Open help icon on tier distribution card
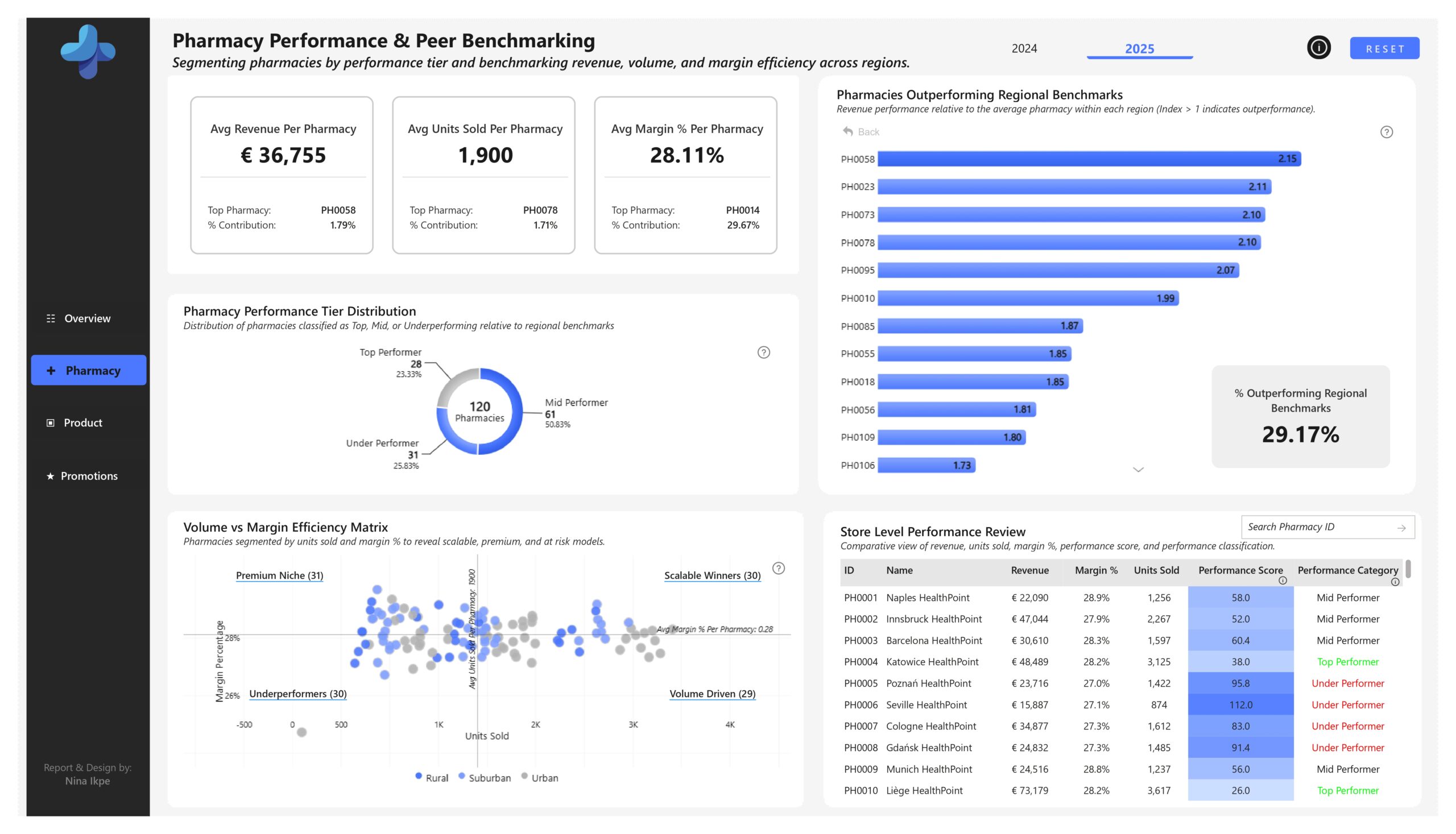 pos(763,352)
